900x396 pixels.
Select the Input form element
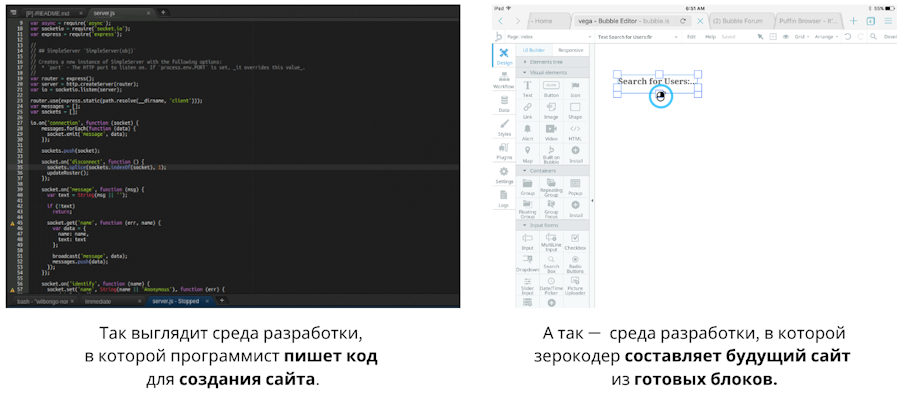pyautogui.click(x=527, y=242)
